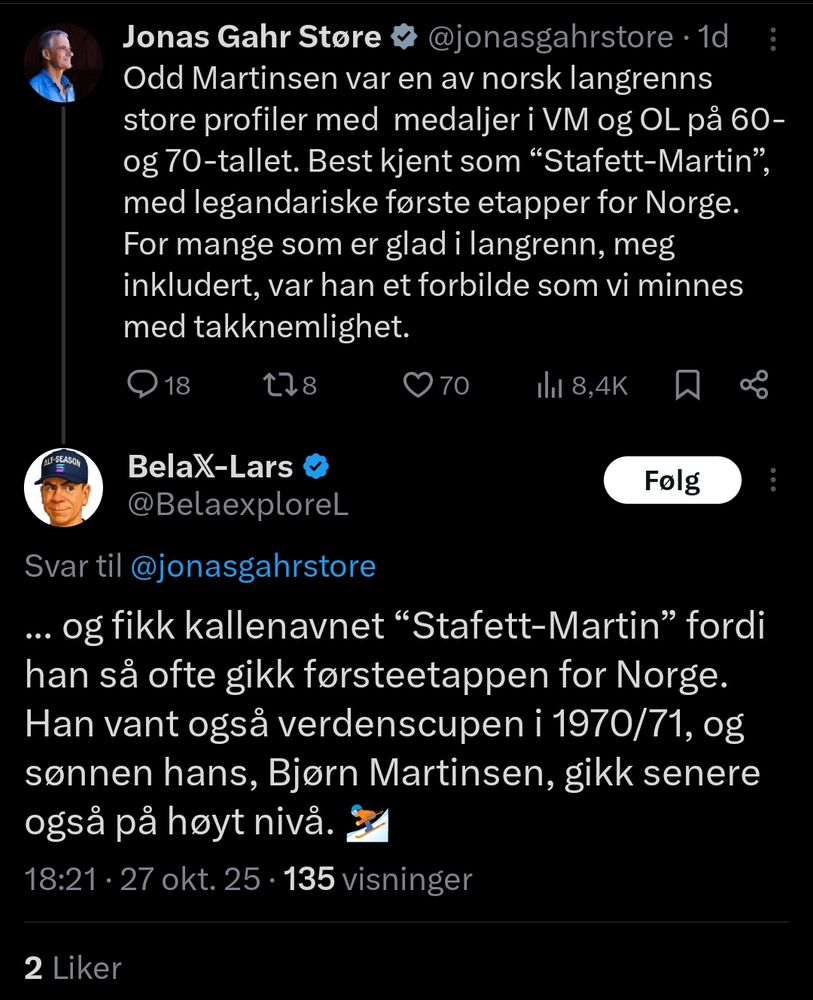Click the Jonas Gahr Støre display name
This screenshot has width=813, height=1000.
point(251,38)
